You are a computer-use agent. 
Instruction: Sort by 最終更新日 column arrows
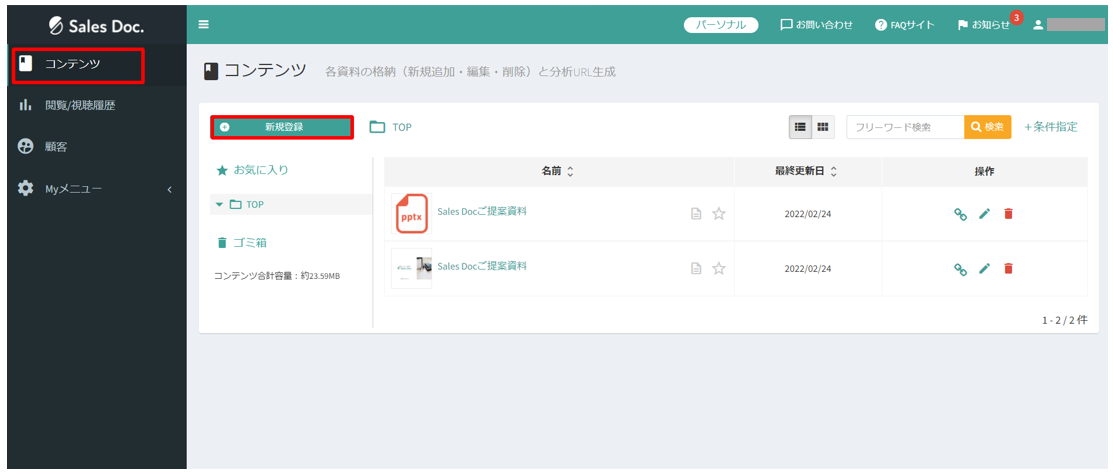coord(834,172)
